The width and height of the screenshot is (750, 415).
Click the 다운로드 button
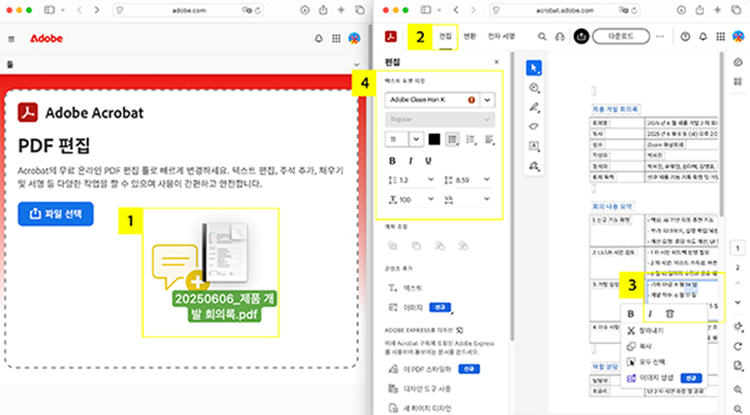(621, 36)
